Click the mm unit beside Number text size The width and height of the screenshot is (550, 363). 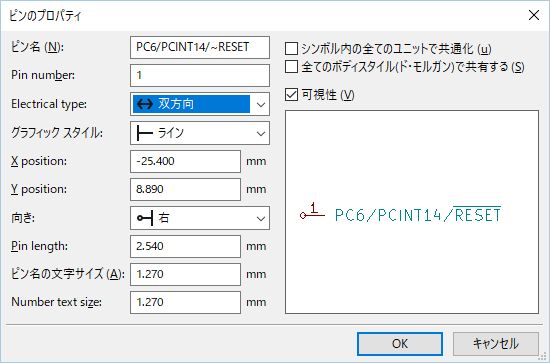pos(256,303)
